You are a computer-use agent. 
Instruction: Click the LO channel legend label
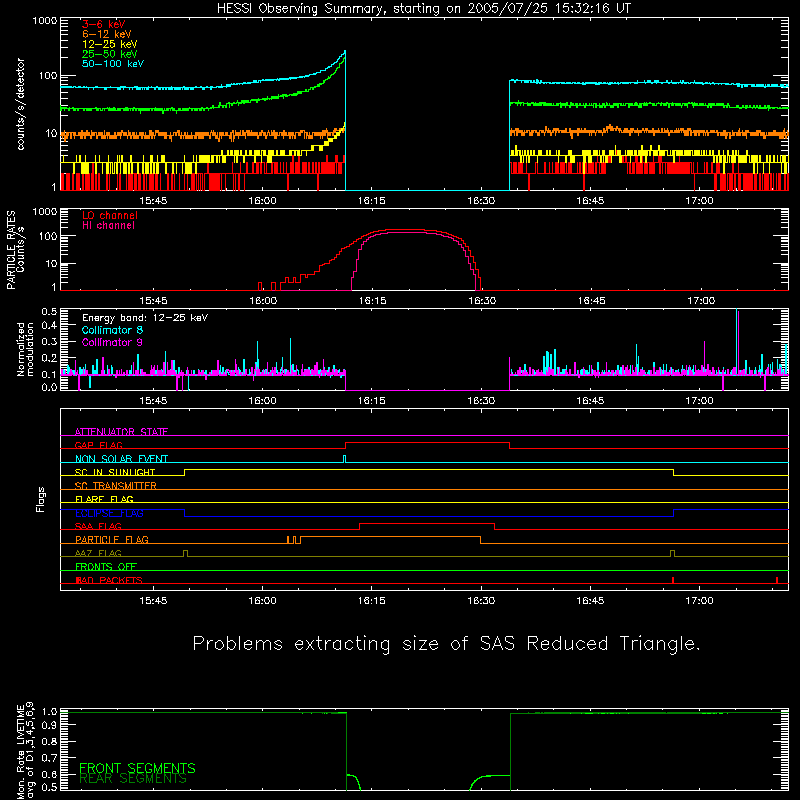110,215
